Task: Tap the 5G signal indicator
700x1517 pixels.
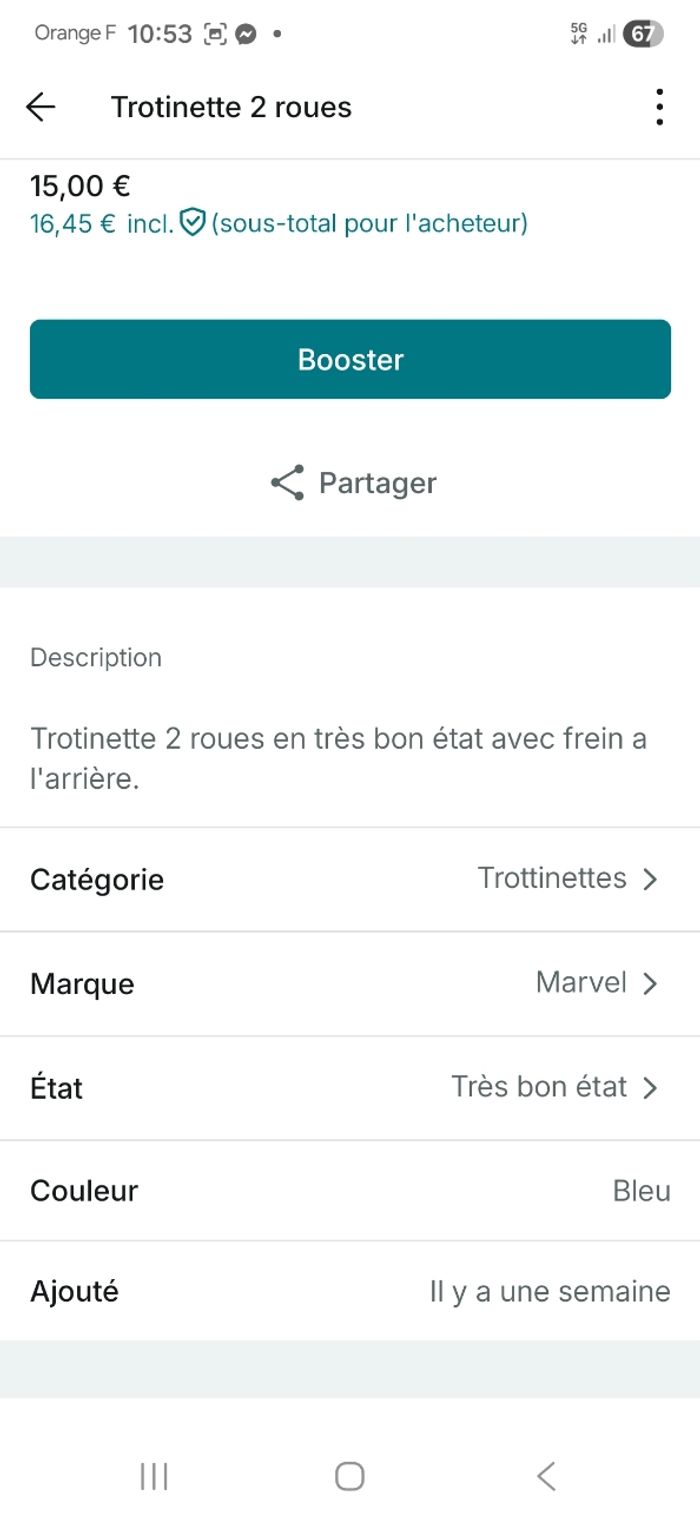Action: [579, 34]
